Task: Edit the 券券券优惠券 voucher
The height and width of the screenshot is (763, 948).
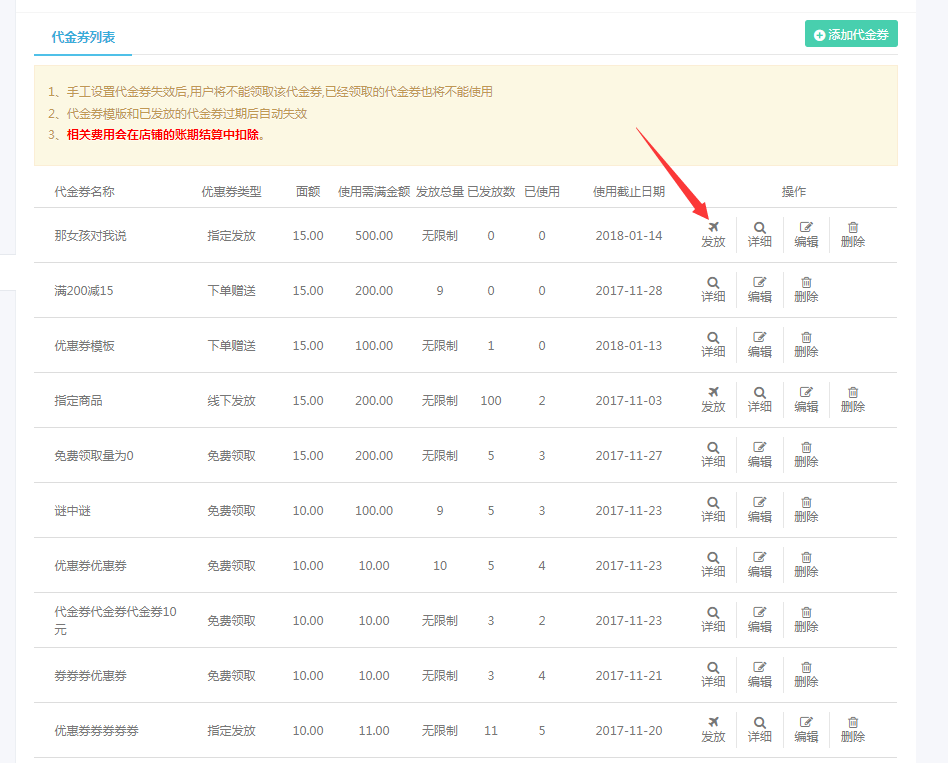Action: pyautogui.click(x=760, y=674)
